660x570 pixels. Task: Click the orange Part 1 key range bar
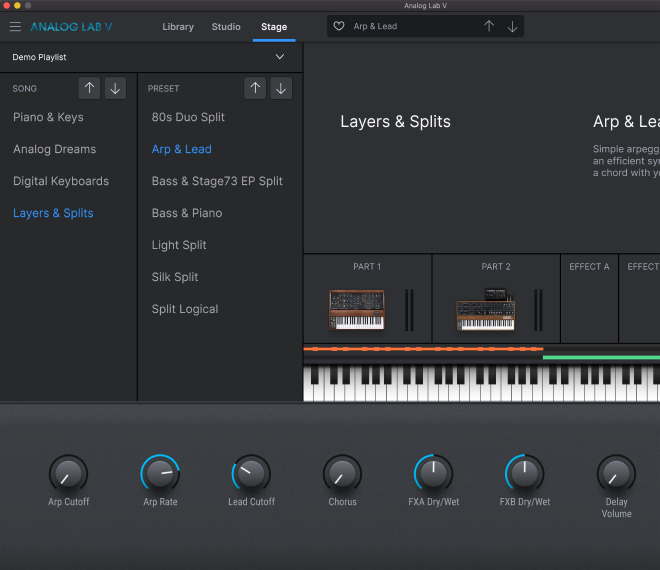click(x=423, y=349)
